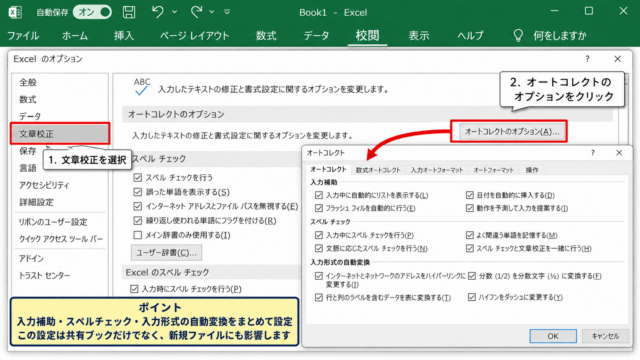Select 文章校正 in options sidebar
This screenshot has height=360, width=640.
(60, 133)
